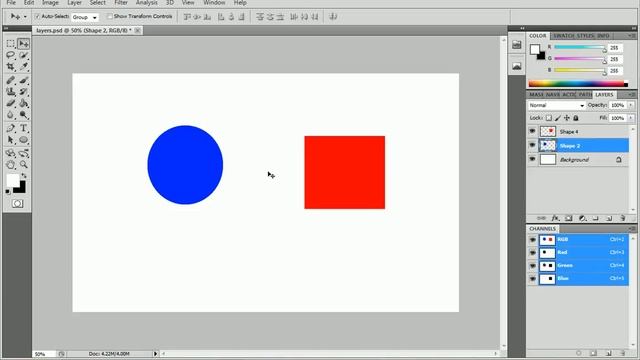Switch to the Styles tab
The width and height of the screenshot is (640, 360).
pos(585,36)
